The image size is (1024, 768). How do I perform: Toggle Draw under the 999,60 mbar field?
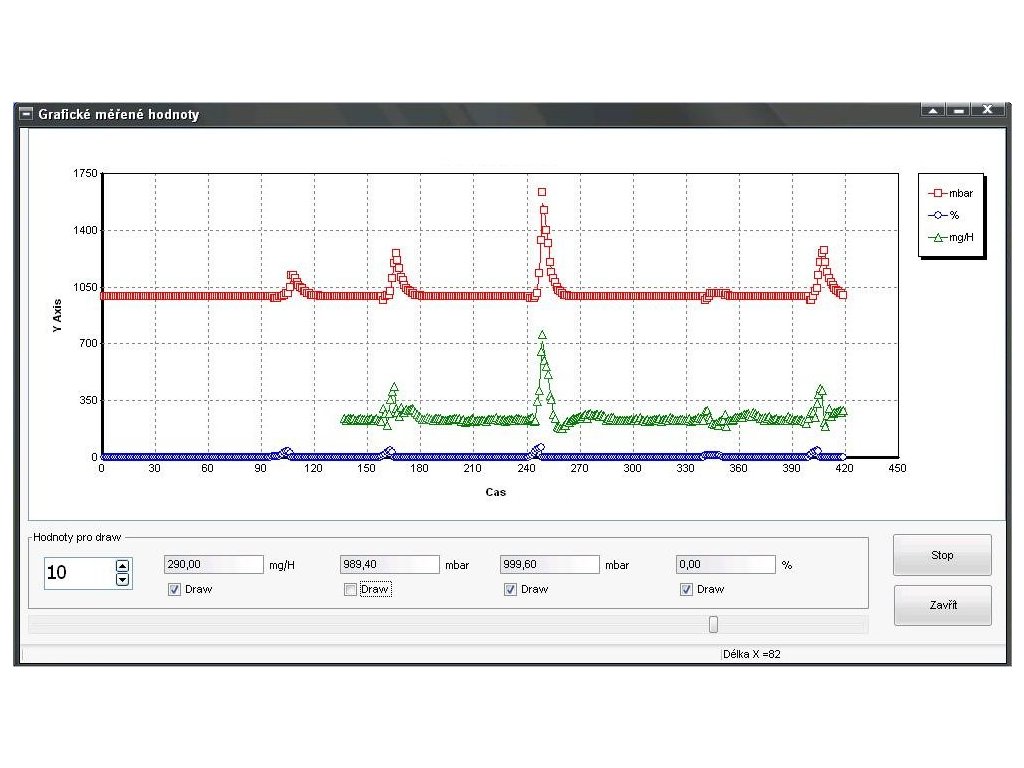(510, 590)
